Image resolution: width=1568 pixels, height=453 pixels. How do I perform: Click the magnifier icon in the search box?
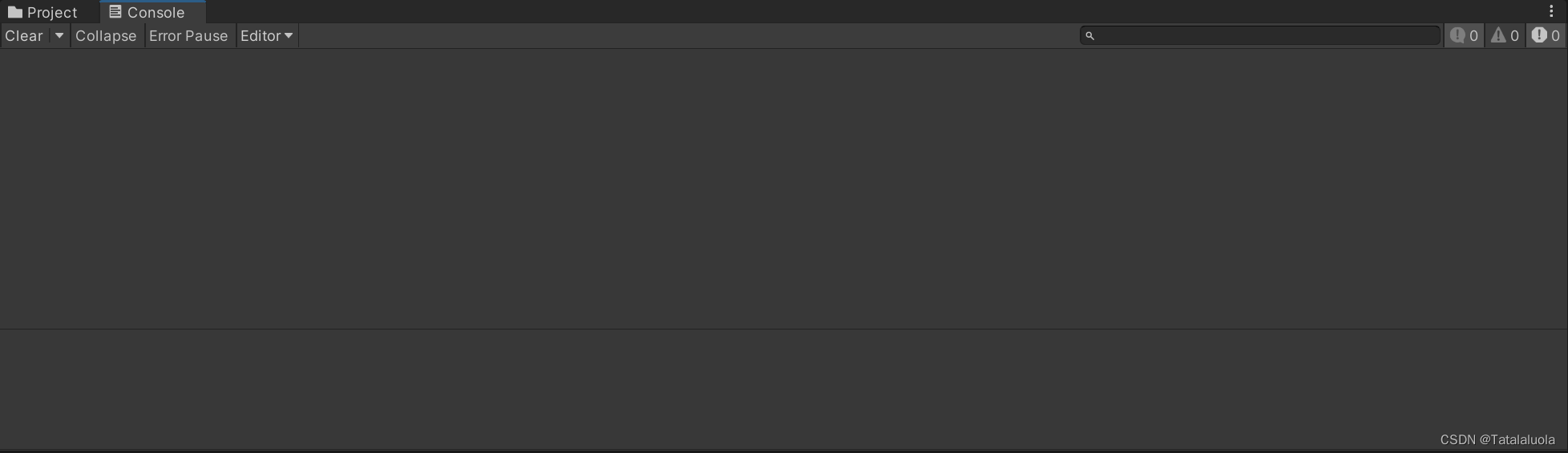tap(1089, 35)
